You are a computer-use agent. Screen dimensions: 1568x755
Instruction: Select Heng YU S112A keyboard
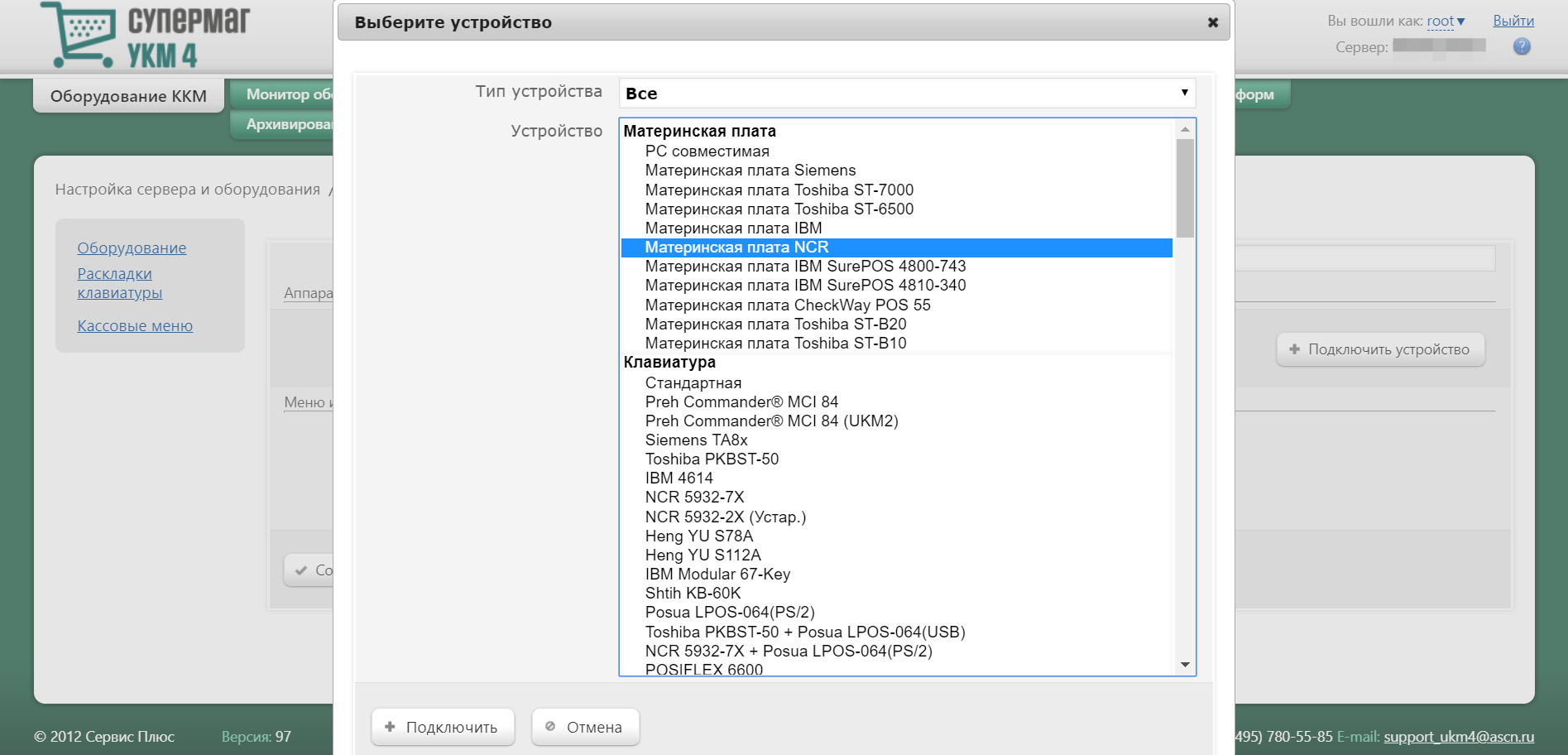tap(897, 555)
